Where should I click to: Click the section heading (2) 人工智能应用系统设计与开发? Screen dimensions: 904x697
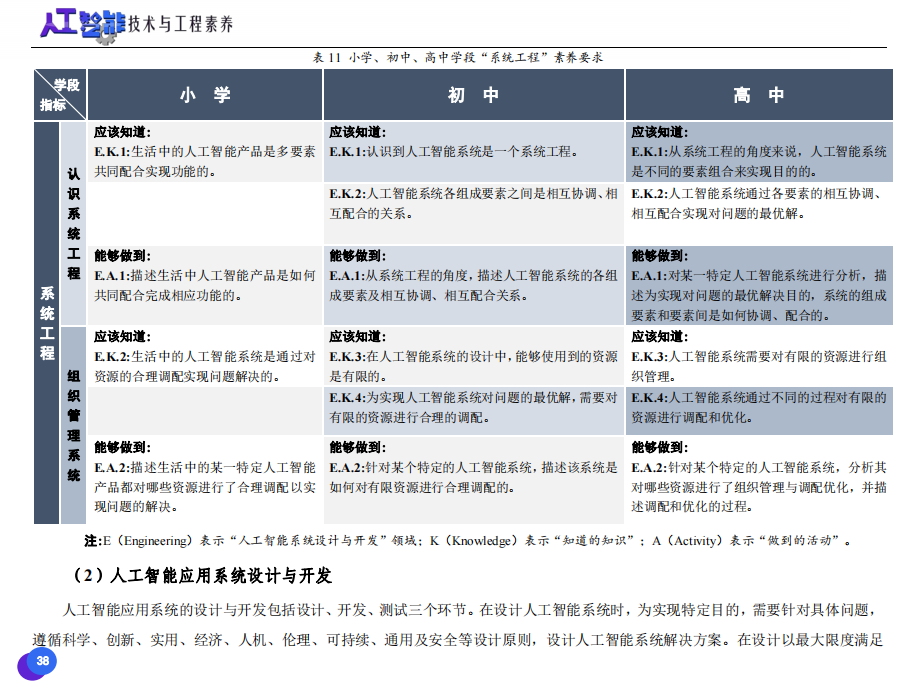click(x=202, y=576)
